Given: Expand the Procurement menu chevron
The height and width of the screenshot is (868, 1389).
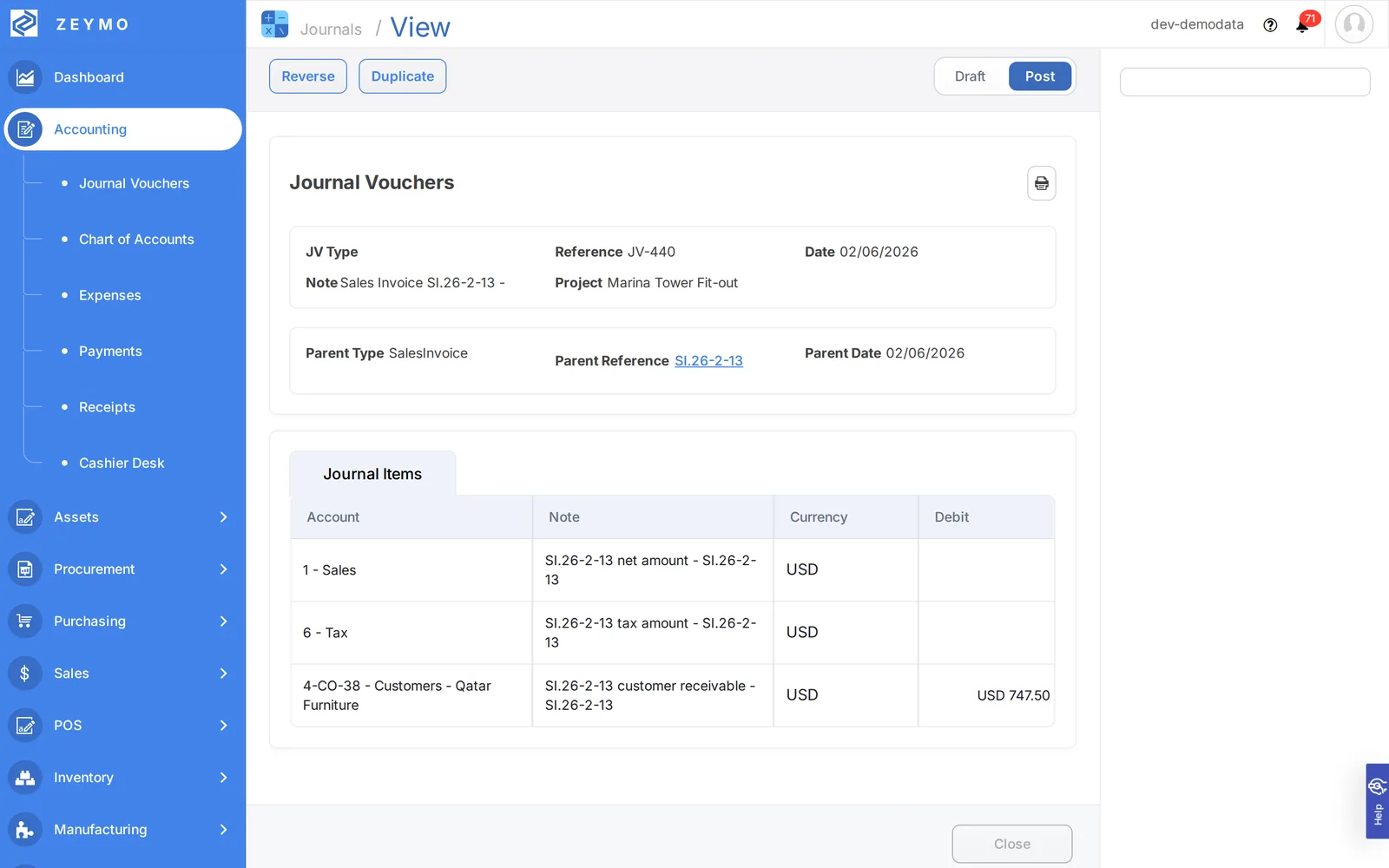Looking at the screenshot, I should click(223, 569).
